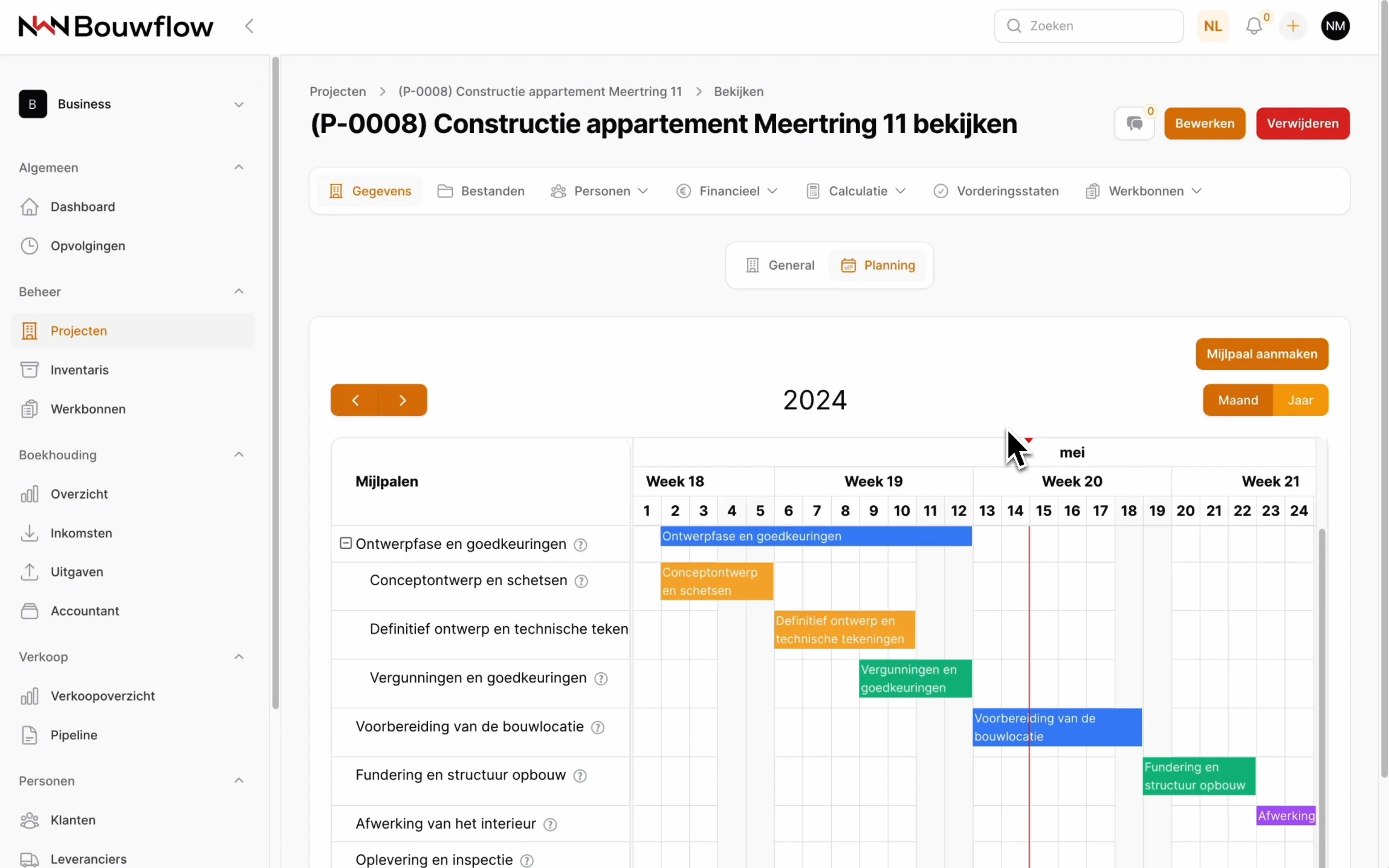Switch the planning view to Jaar
This screenshot has height=868, width=1389.
click(x=1300, y=400)
